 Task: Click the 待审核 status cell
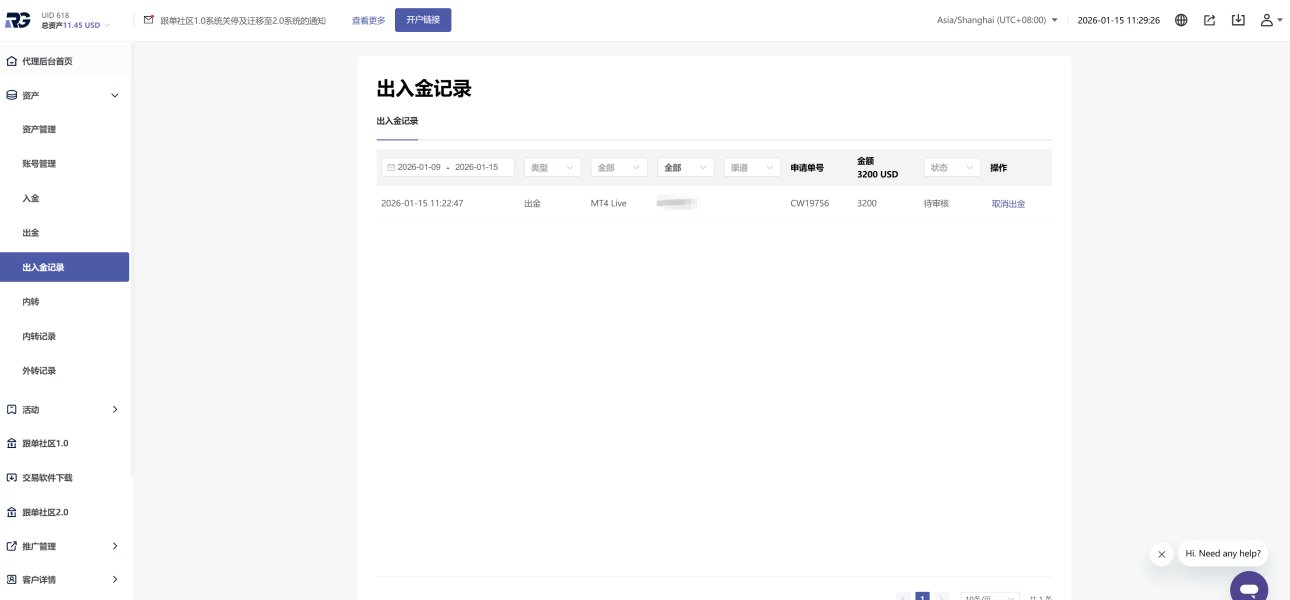936,203
